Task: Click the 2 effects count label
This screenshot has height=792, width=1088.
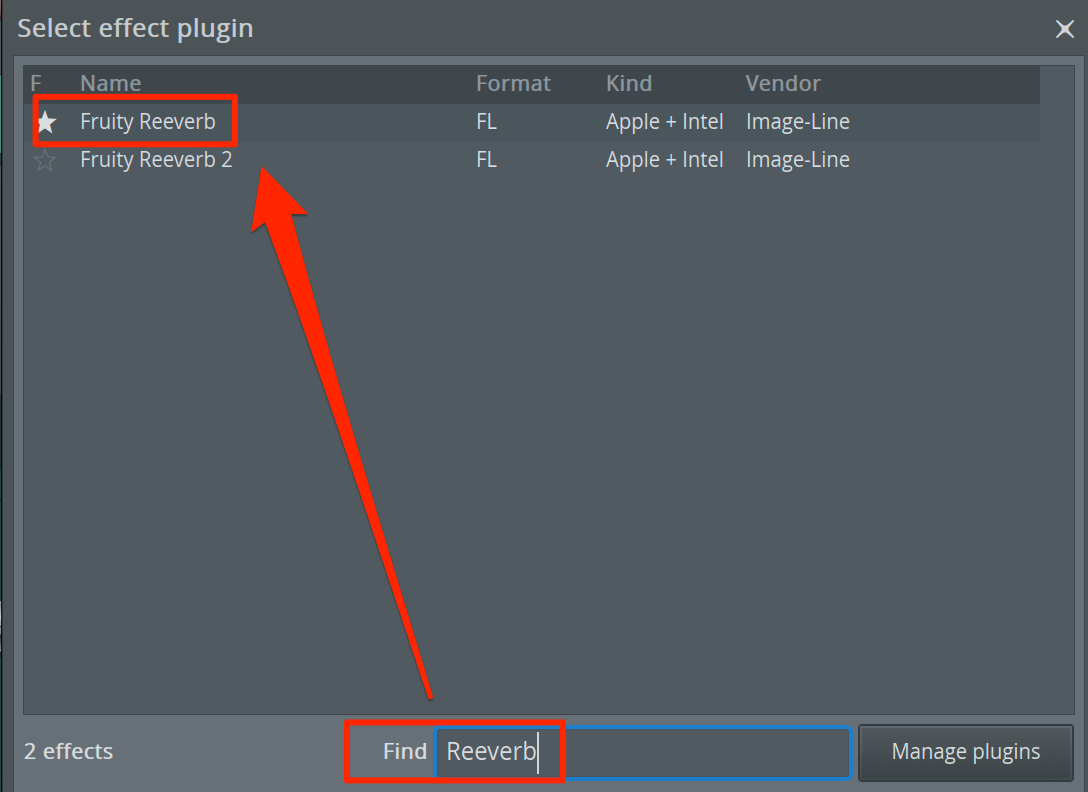Action: tap(69, 752)
